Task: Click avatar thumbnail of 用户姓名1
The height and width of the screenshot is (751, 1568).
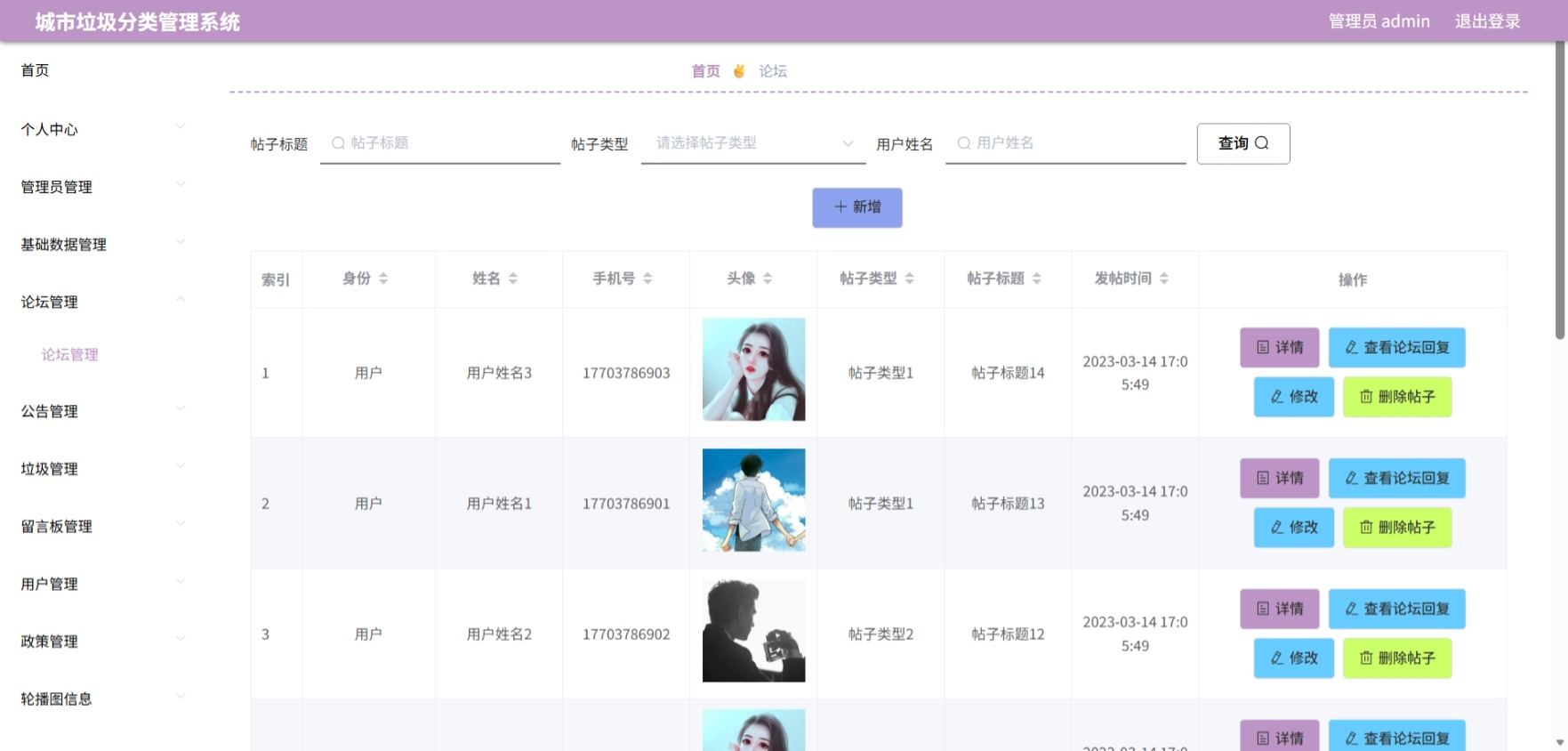Action: point(754,500)
